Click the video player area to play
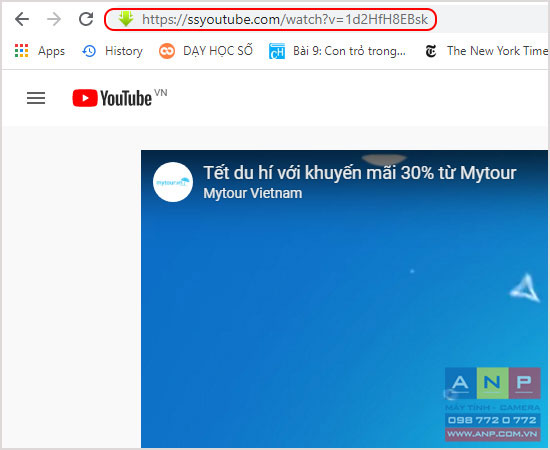550x450 pixels. point(344,299)
